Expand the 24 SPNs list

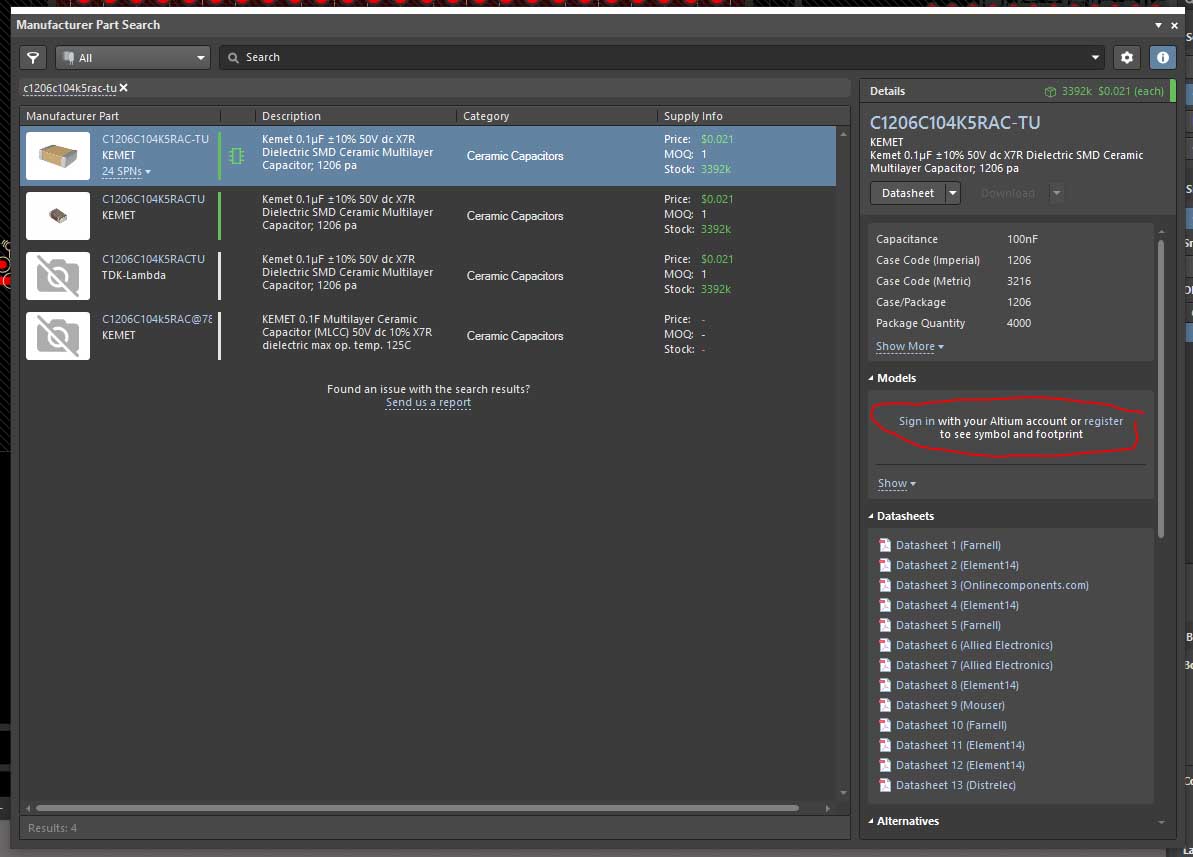tap(126, 172)
